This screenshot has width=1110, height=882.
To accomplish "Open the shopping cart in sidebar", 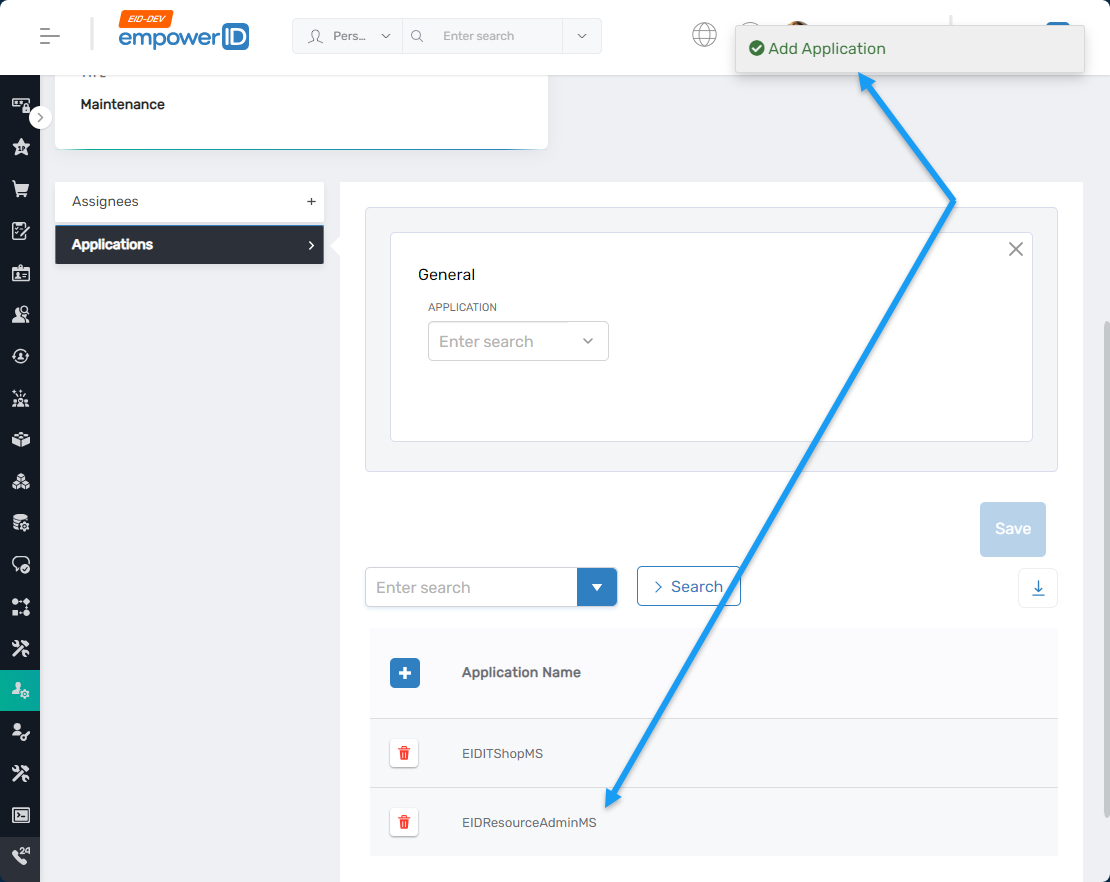I will (x=20, y=189).
